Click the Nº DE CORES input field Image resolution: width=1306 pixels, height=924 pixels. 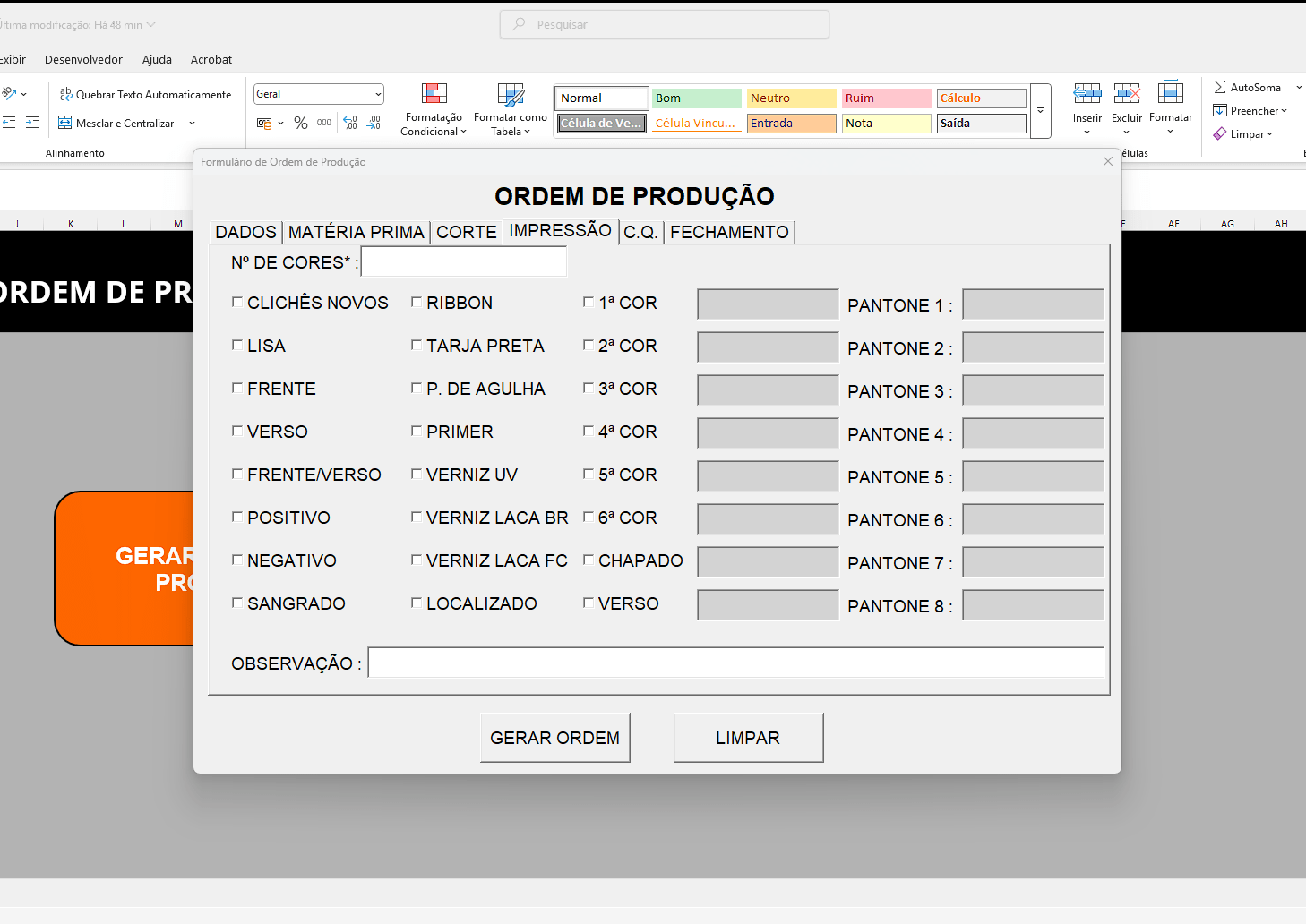point(464,261)
